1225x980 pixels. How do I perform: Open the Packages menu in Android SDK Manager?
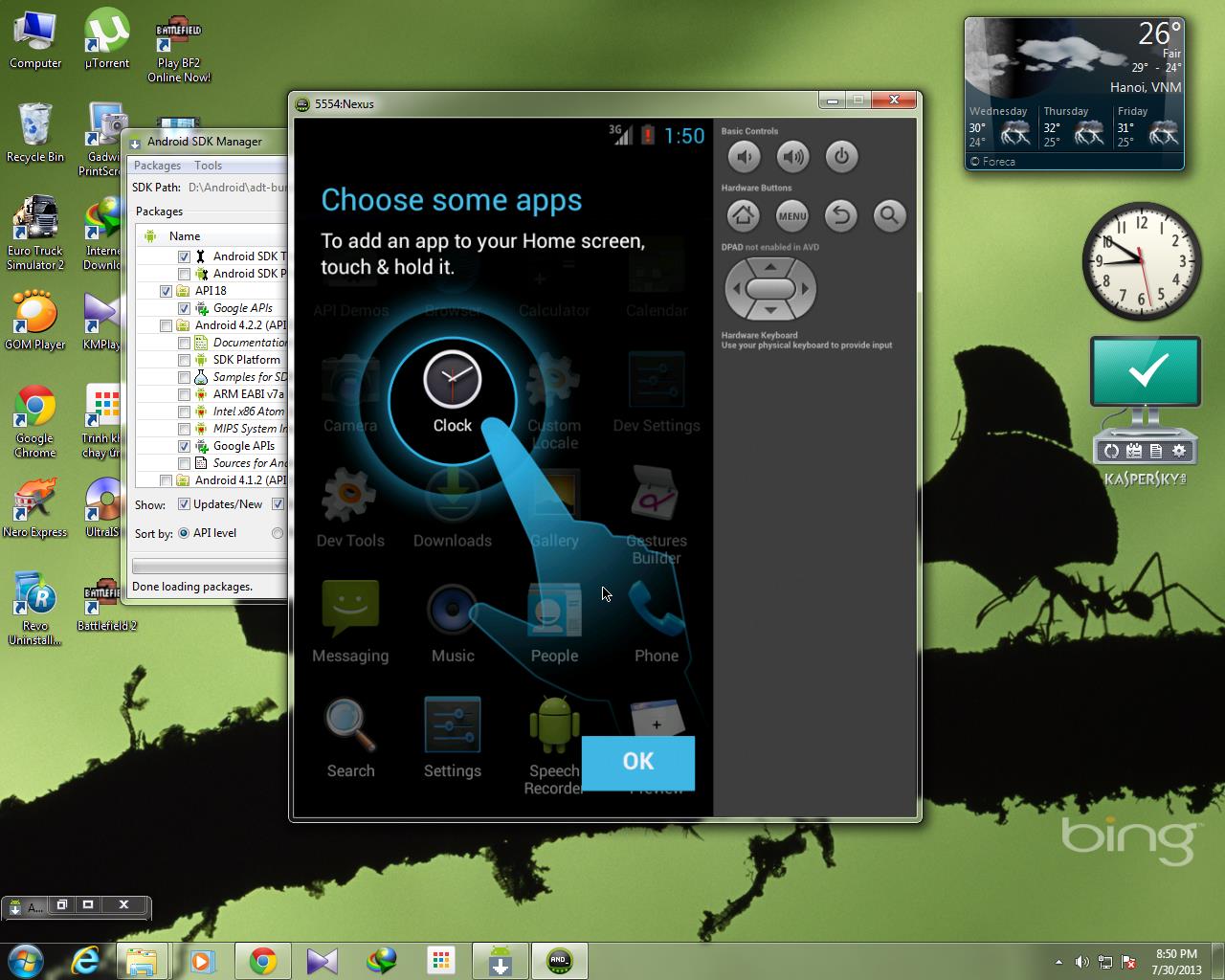click(157, 166)
